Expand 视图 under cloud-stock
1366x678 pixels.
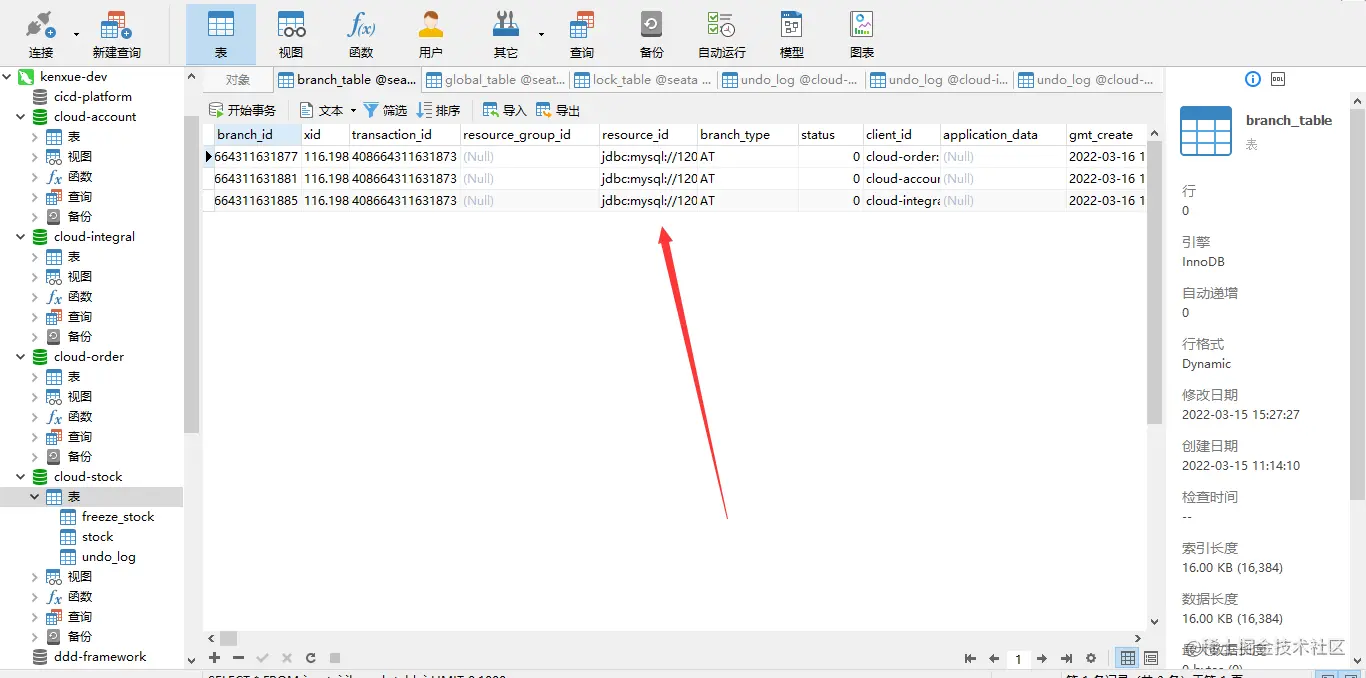(35, 577)
